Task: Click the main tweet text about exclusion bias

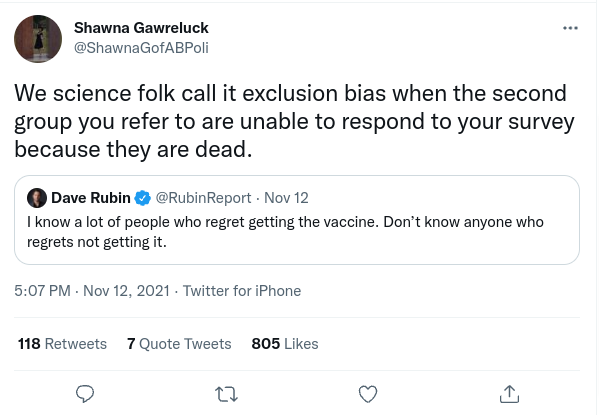Action: (294, 121)
